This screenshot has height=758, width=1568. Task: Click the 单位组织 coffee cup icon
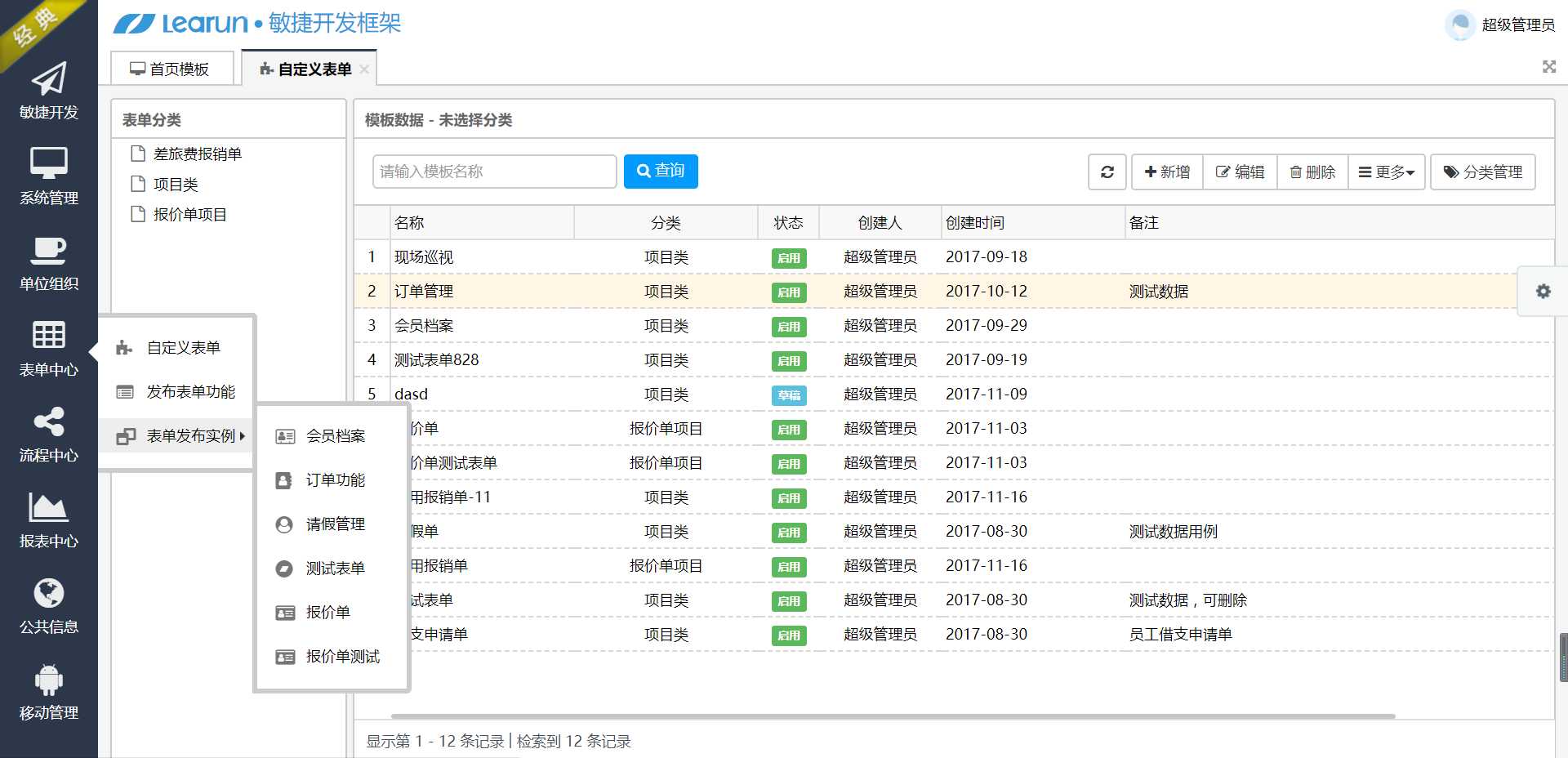[48, 250]
